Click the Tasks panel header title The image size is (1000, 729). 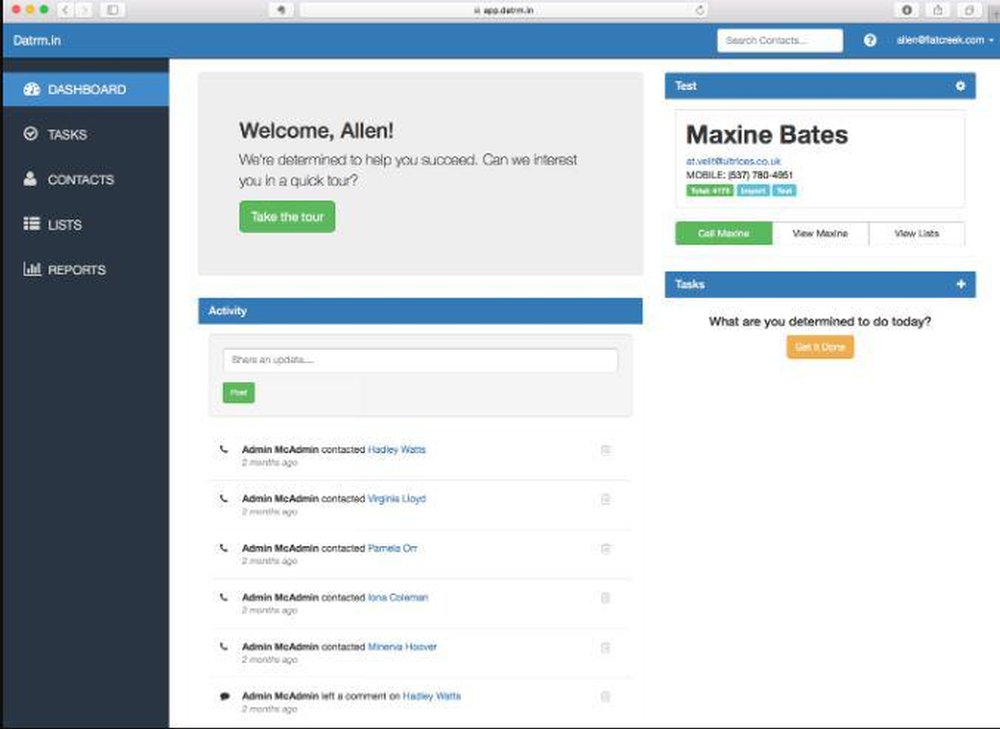(x=689, y=284)
